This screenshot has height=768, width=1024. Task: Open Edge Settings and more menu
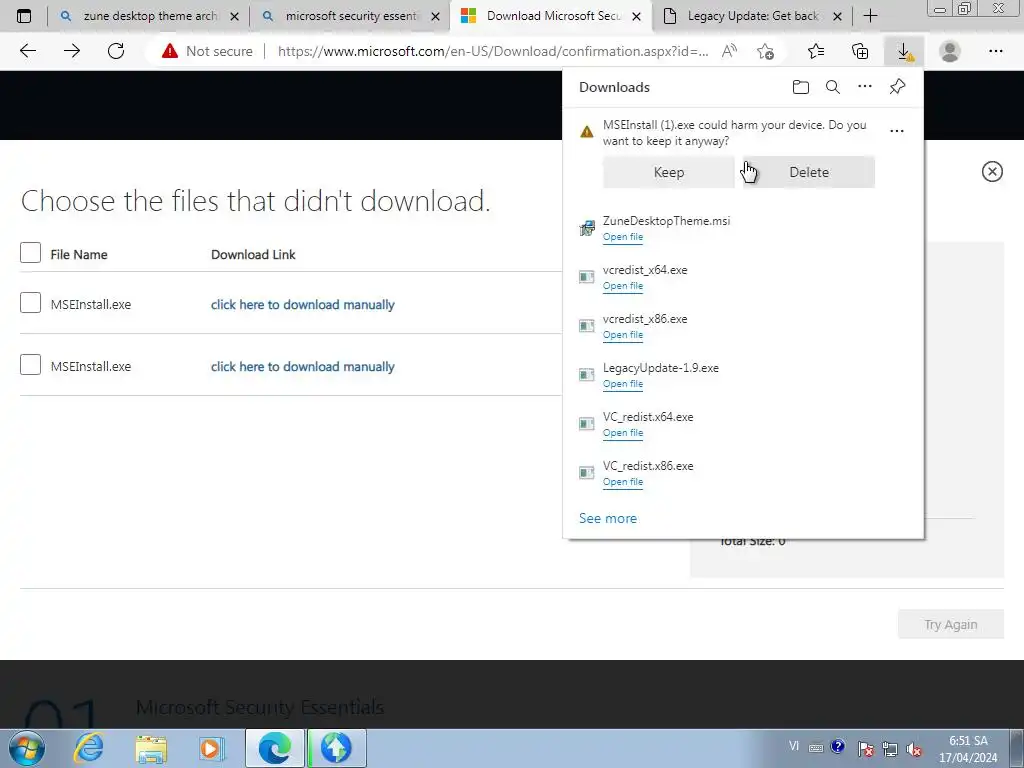point(995,51)
